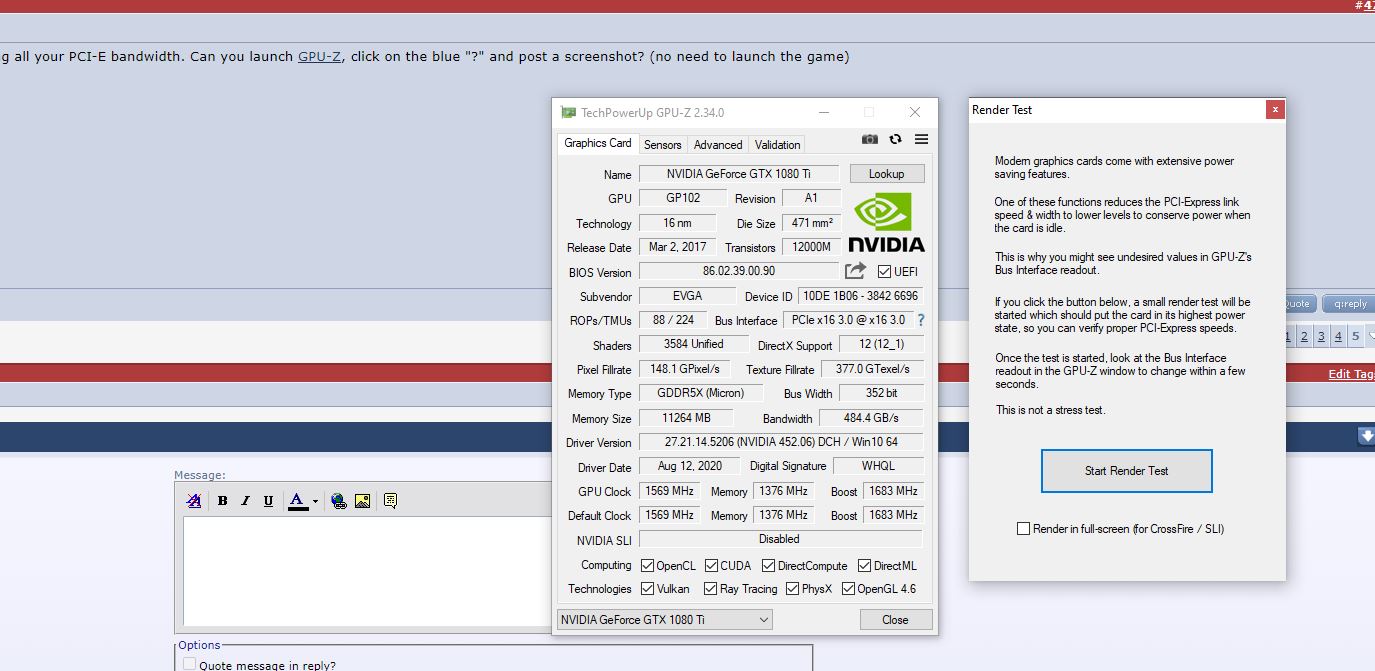This screenshot has width=1375, height=671.
Task: Click the GPU name field showing GTX 1080 Ti
Action: (x=739, y=174)
